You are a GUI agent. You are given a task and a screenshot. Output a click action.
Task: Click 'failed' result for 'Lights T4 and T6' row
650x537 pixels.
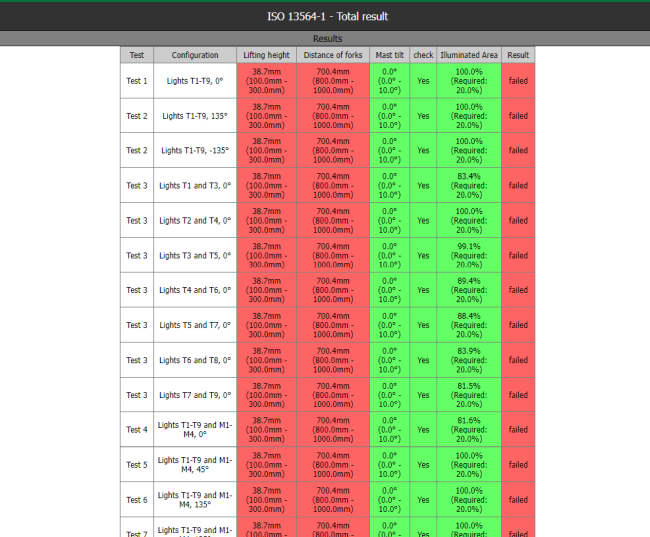[518, 290]
